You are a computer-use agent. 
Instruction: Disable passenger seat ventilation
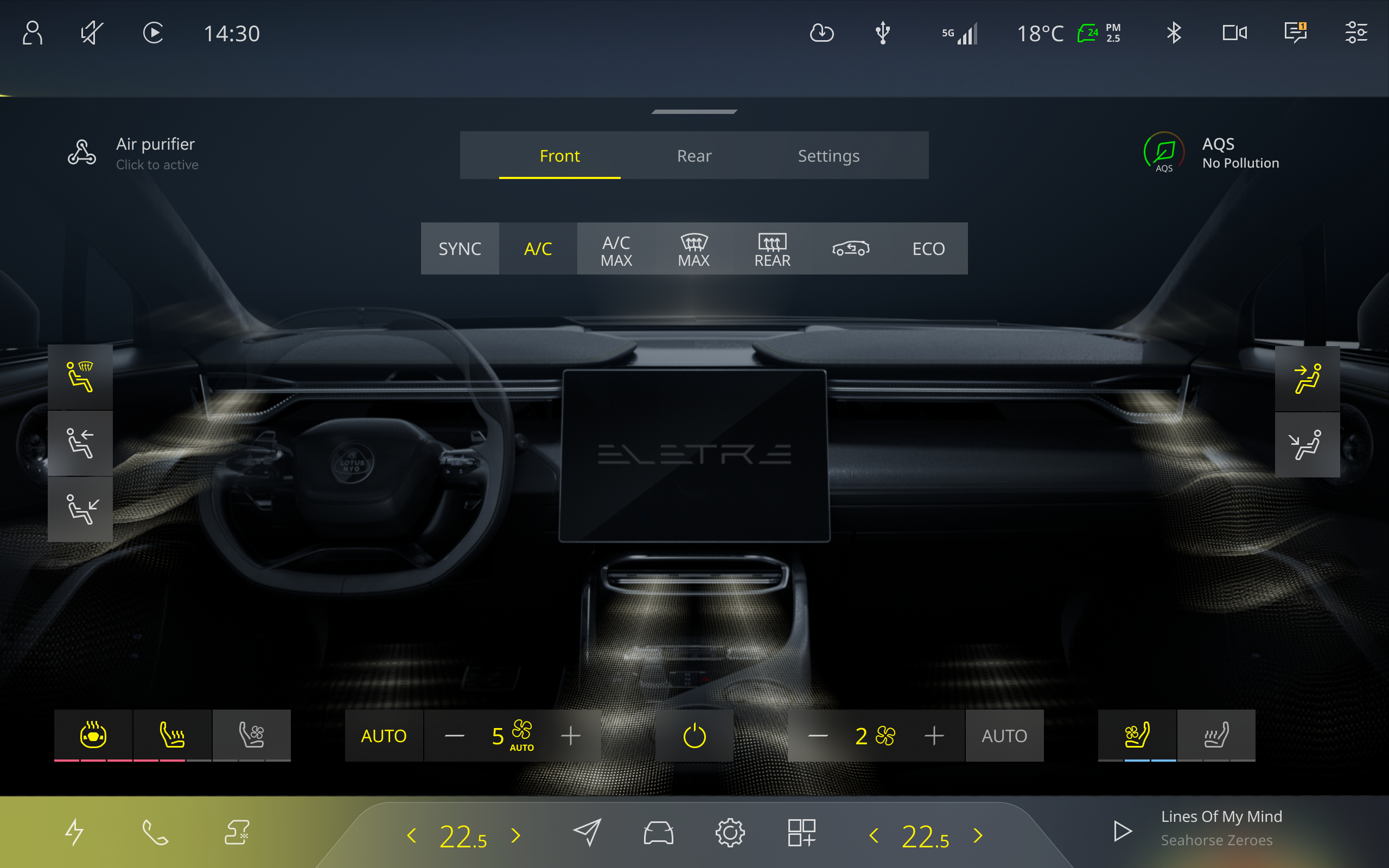[1137, 736]
